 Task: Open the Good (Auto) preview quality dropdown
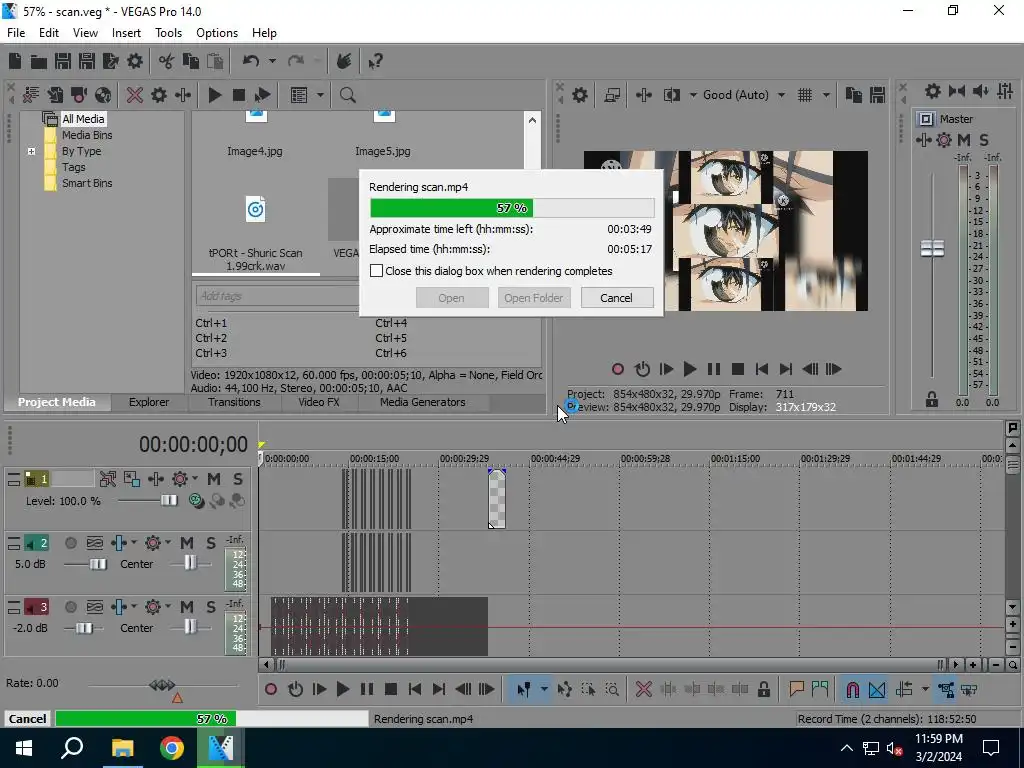(781, 95)
